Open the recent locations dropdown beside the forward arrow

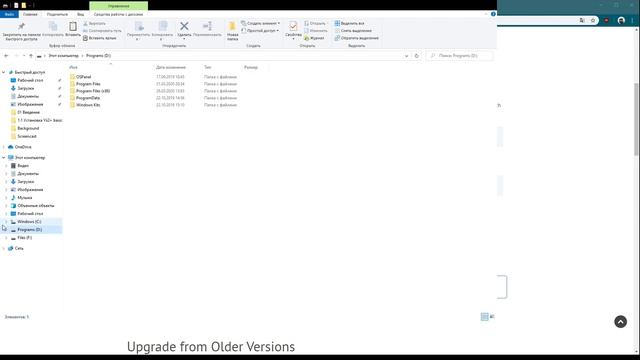coord(24,56)
